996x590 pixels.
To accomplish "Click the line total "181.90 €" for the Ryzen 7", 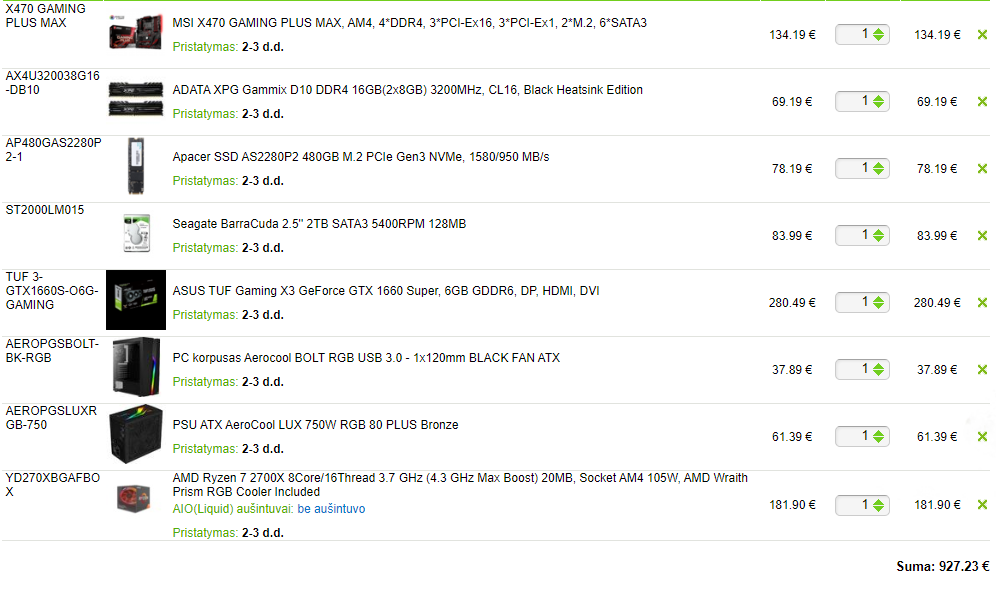I will 937,505.
